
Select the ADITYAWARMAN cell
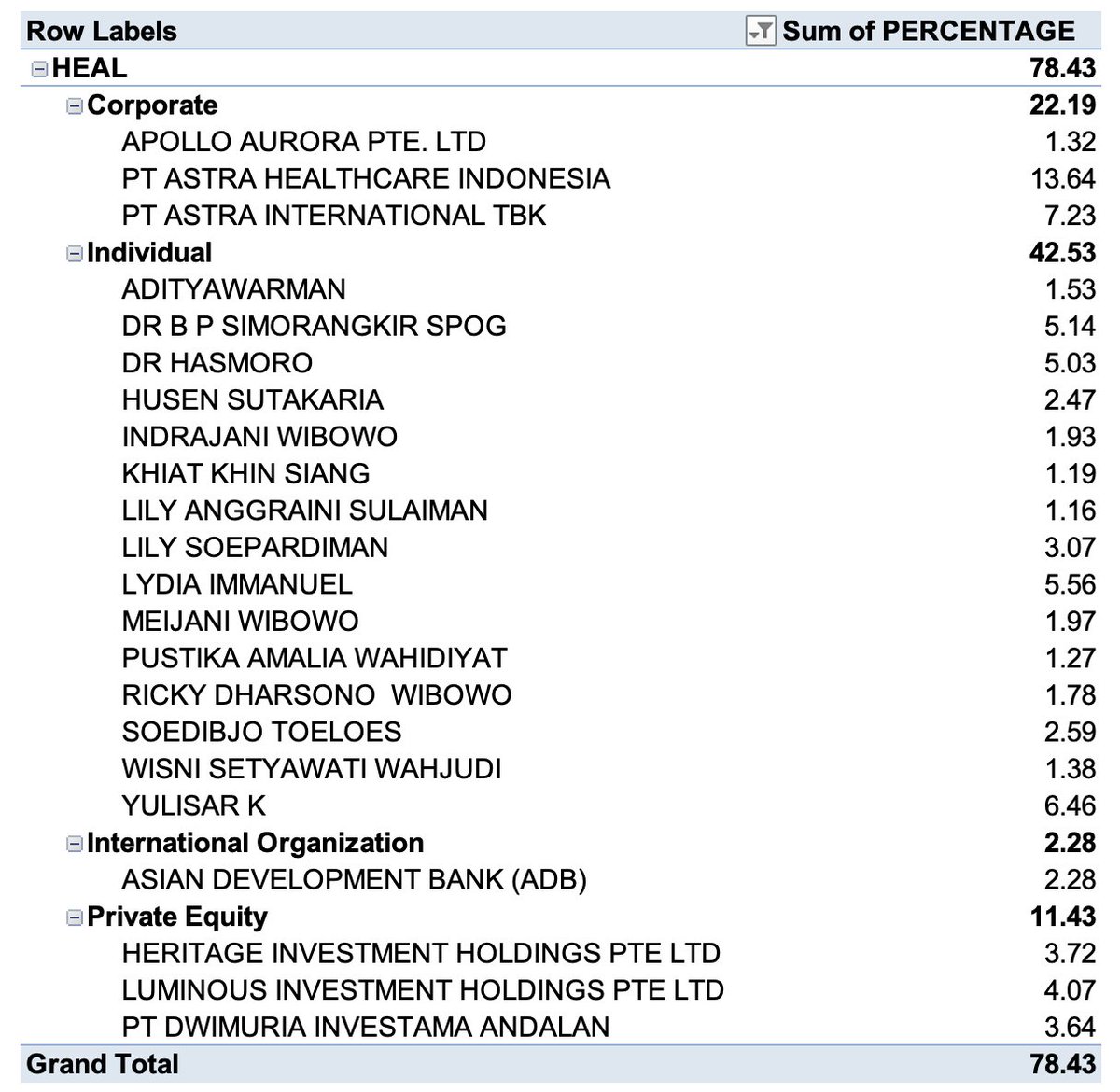[234, 289]
